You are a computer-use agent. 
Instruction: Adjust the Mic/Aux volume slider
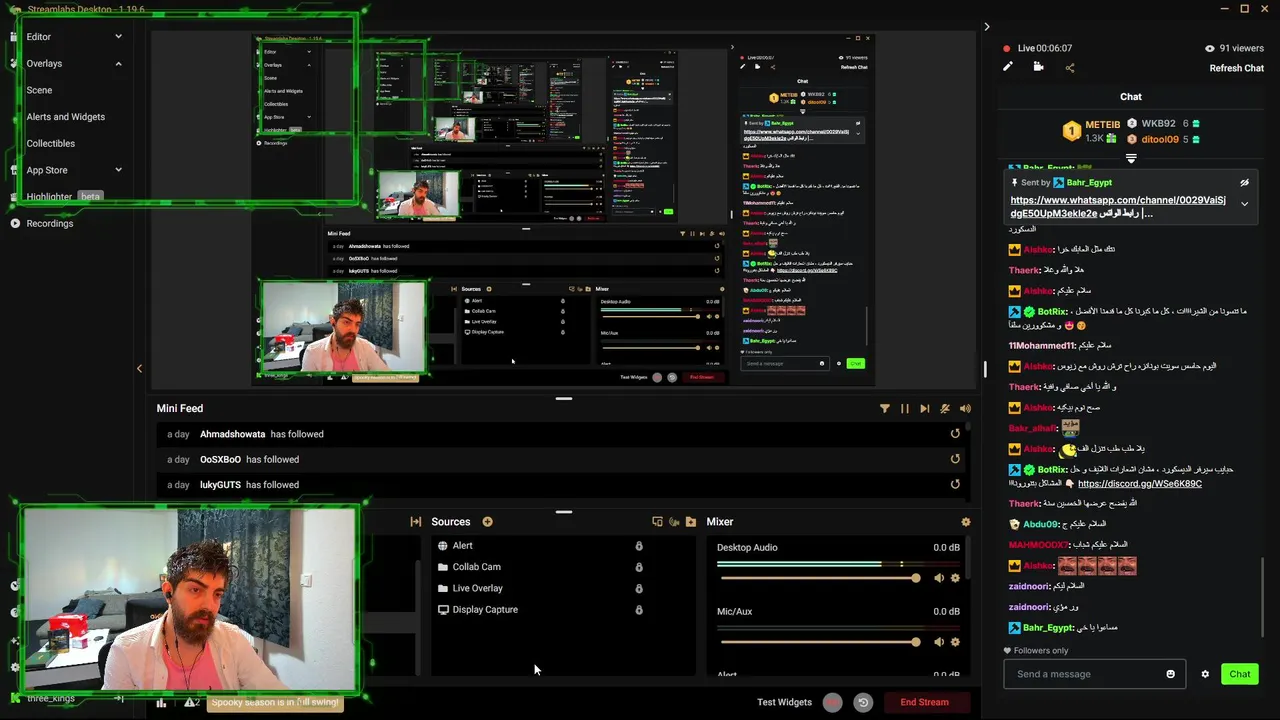pos(819,642)
